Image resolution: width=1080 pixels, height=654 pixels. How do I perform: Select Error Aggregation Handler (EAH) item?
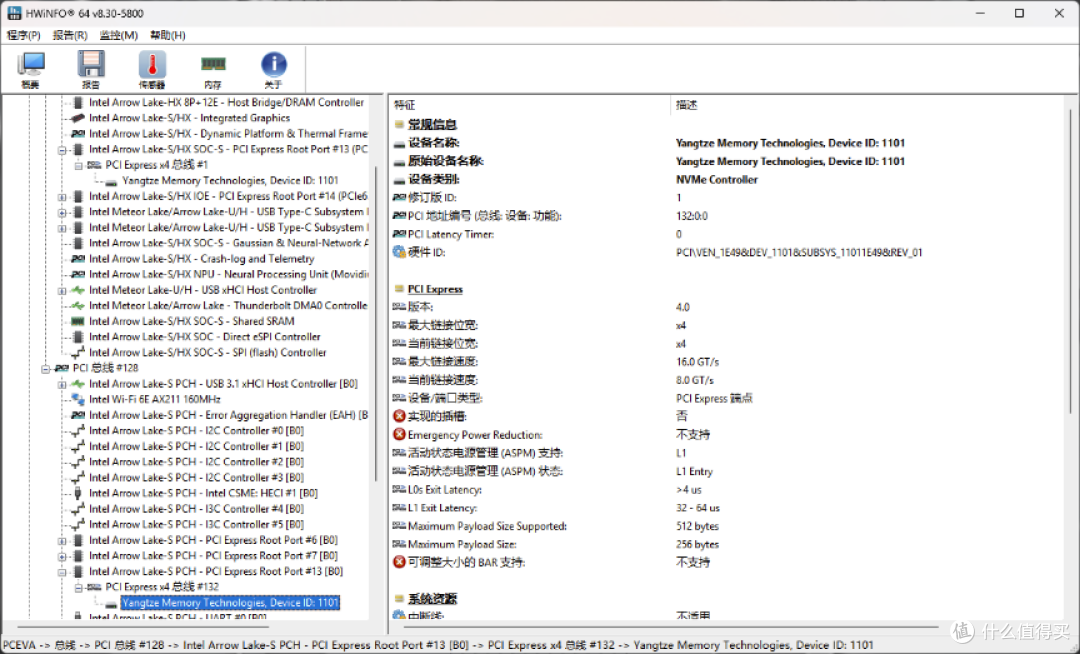tap(228, 415)
